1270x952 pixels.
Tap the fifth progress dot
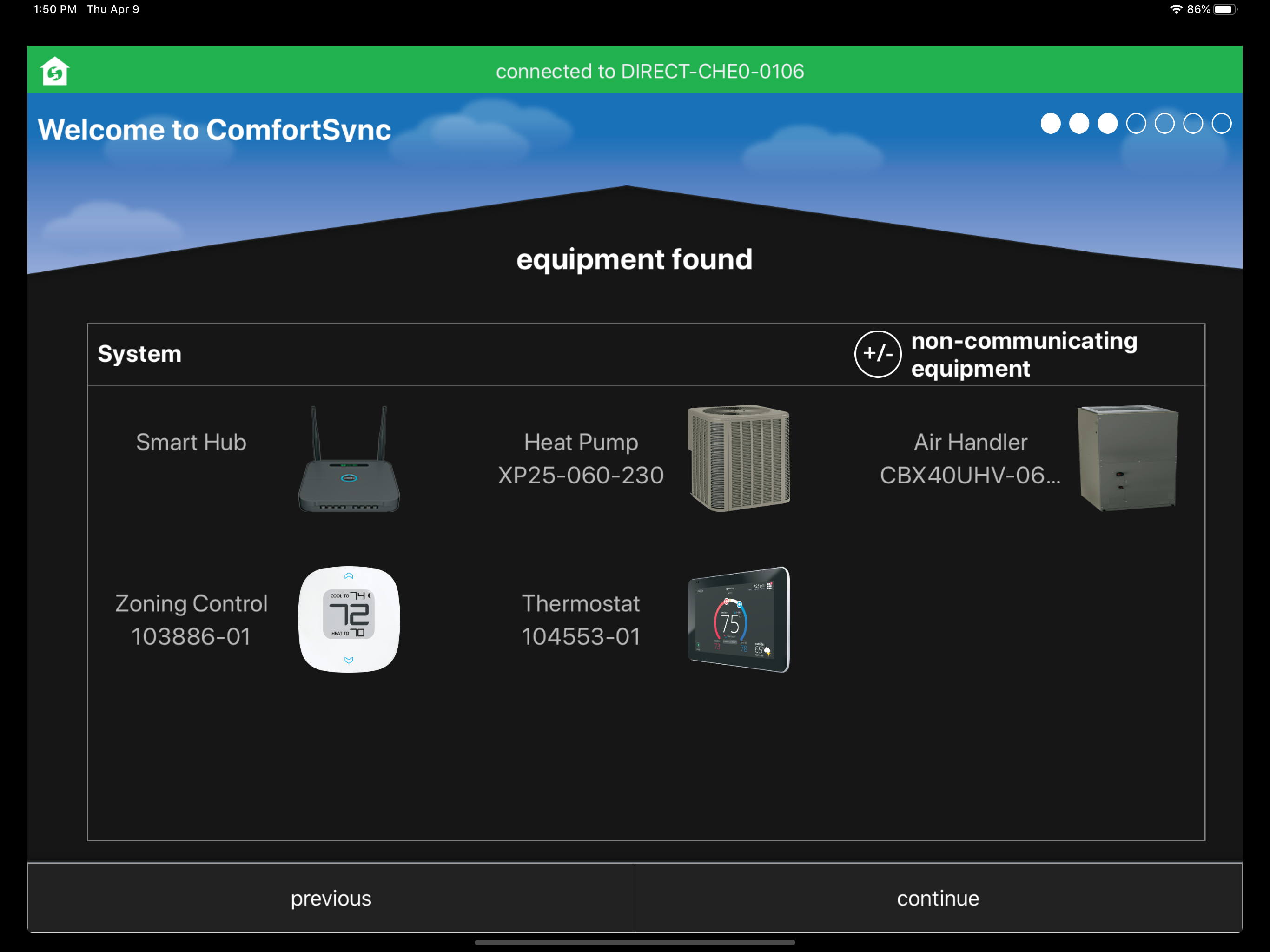[1164, 124]
